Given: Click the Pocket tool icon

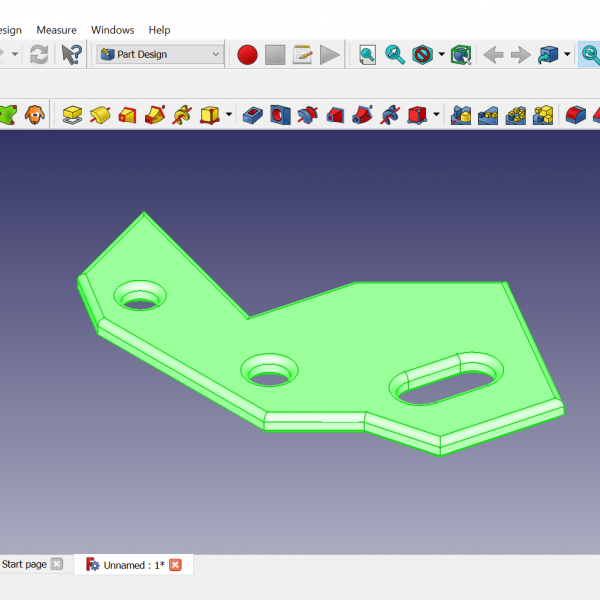Looking at the screenshot, I should point(253,115).
